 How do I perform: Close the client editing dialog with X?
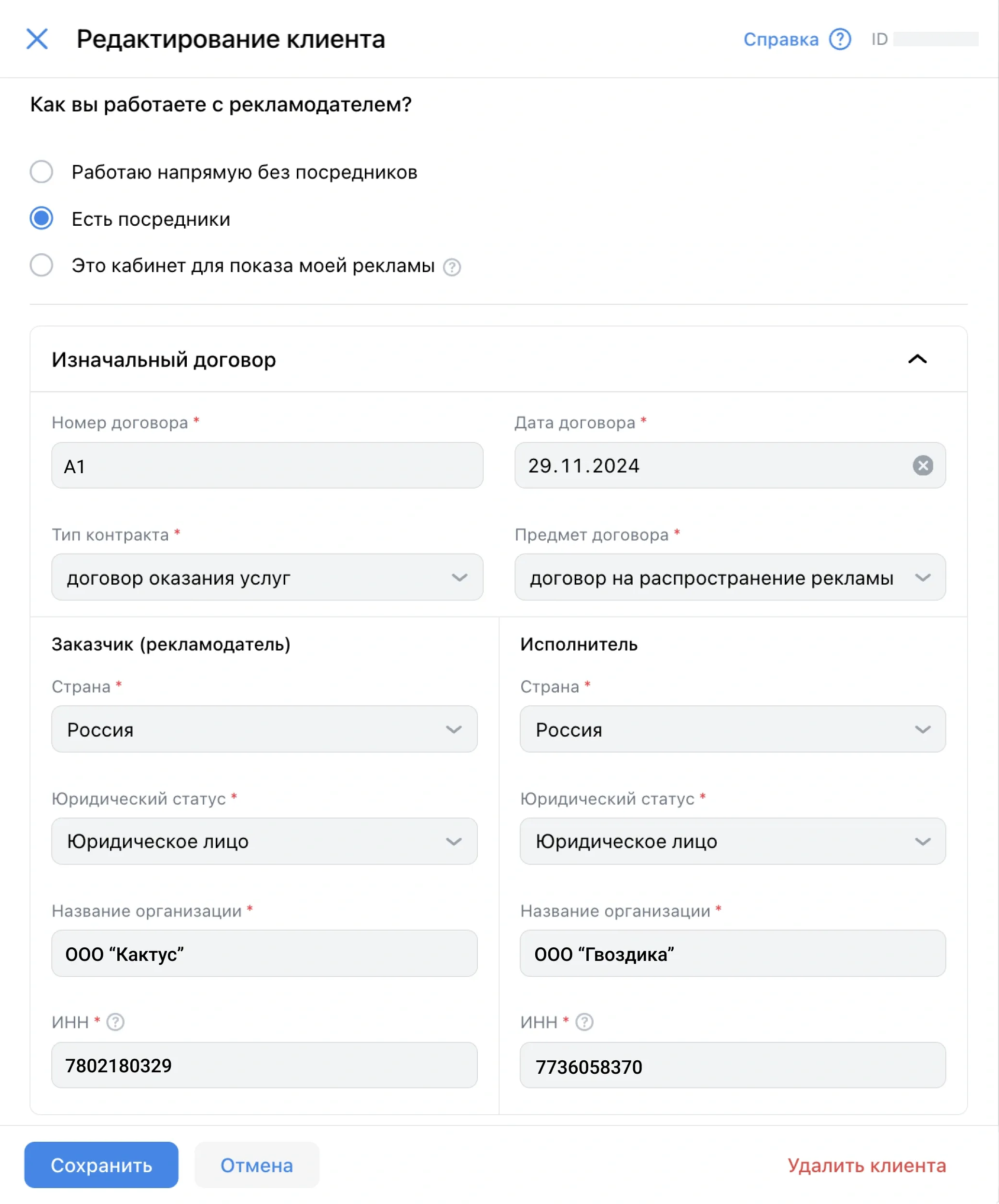click(x=37, y=39)
